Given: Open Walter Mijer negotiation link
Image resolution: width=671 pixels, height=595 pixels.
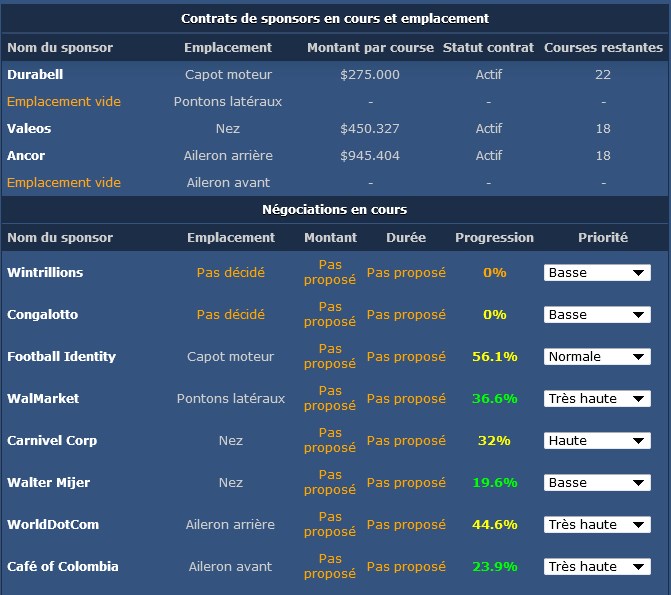Looking at the screenshot, I should [x=48, y=482].
